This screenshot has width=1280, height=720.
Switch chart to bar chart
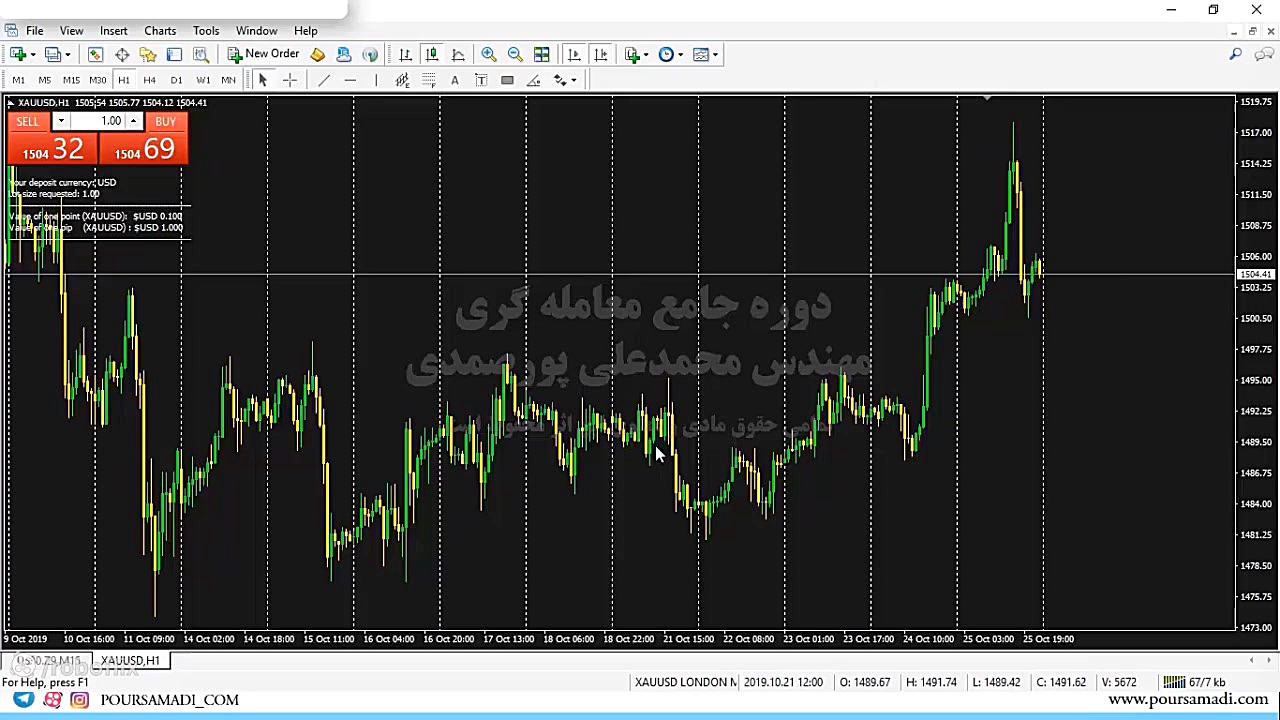coord(405,55)
